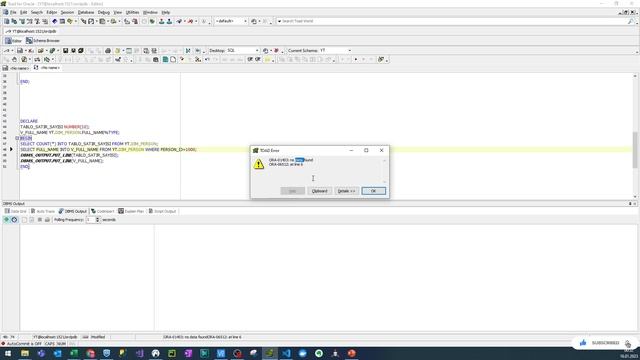Image resolution: width=640 pixels, height=360 pixels.
Task: Click the red disconnect session icon
Action: coord(190,21)
